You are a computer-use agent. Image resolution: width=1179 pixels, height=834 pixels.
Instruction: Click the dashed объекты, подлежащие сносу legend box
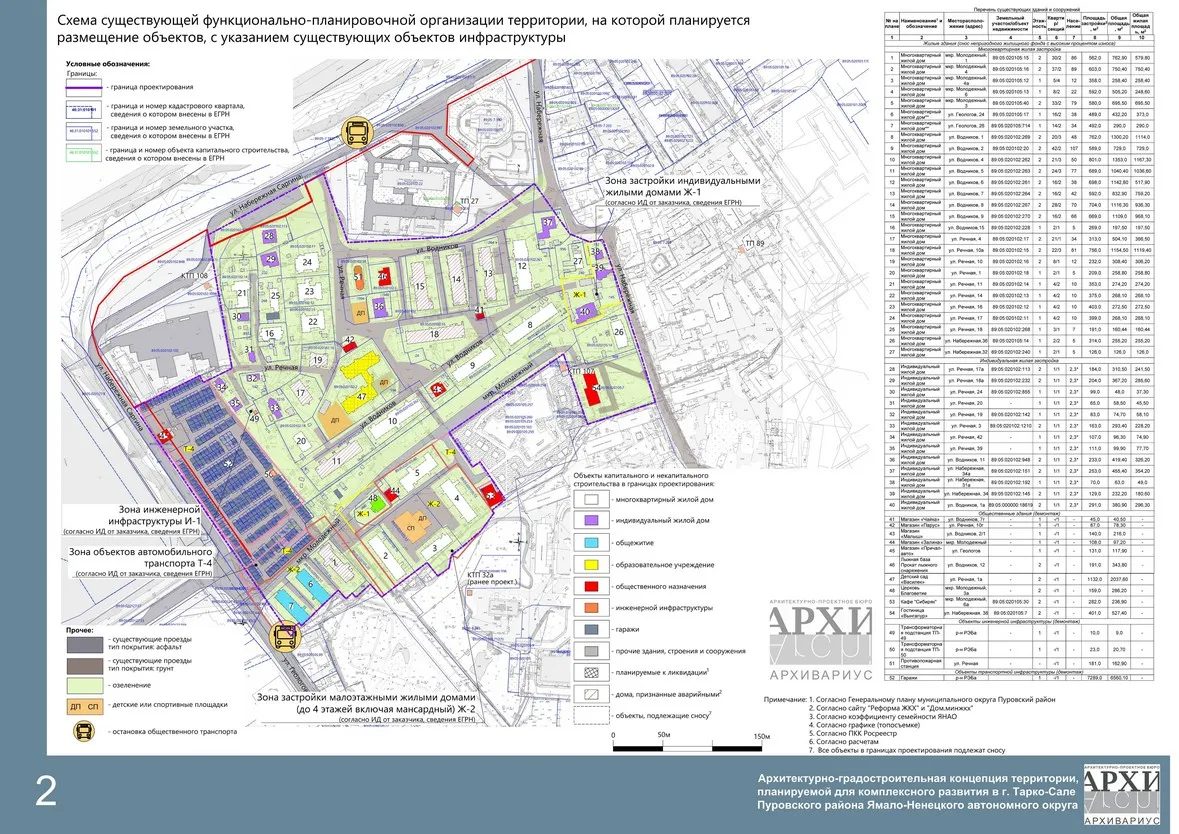click(593, 716)
